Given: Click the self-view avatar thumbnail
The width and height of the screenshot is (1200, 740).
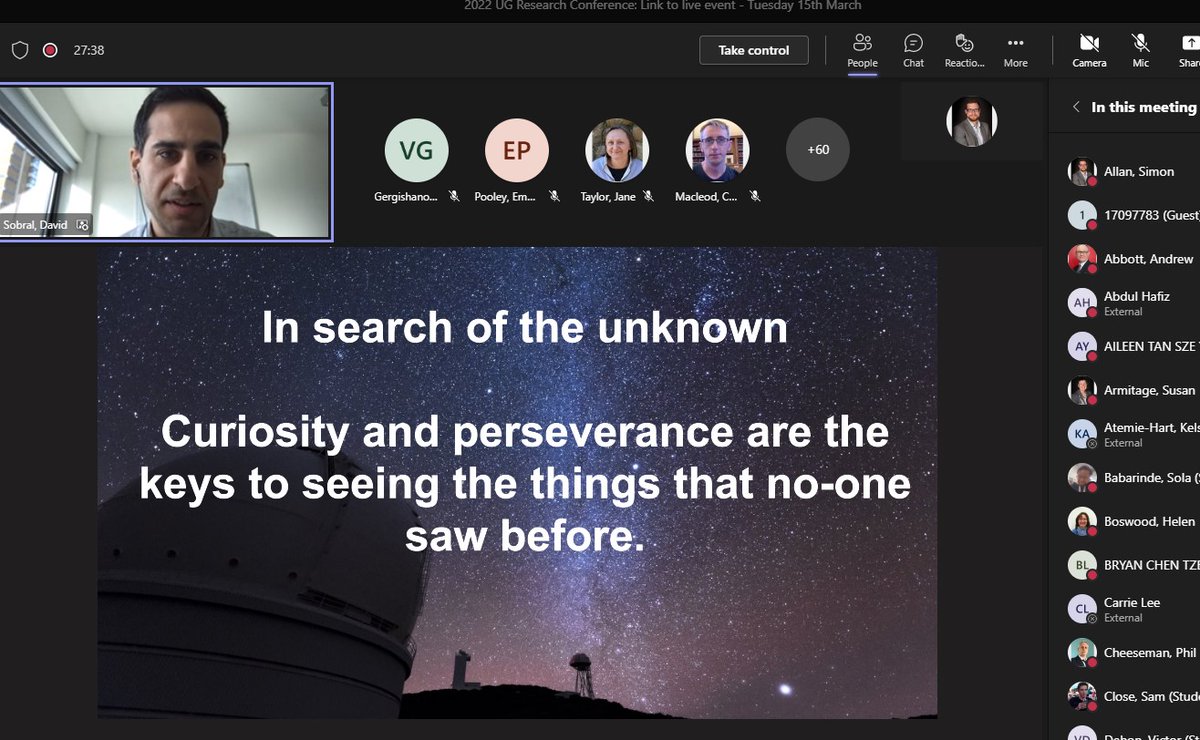Looking at the screenshot, I should pos(971,121).
